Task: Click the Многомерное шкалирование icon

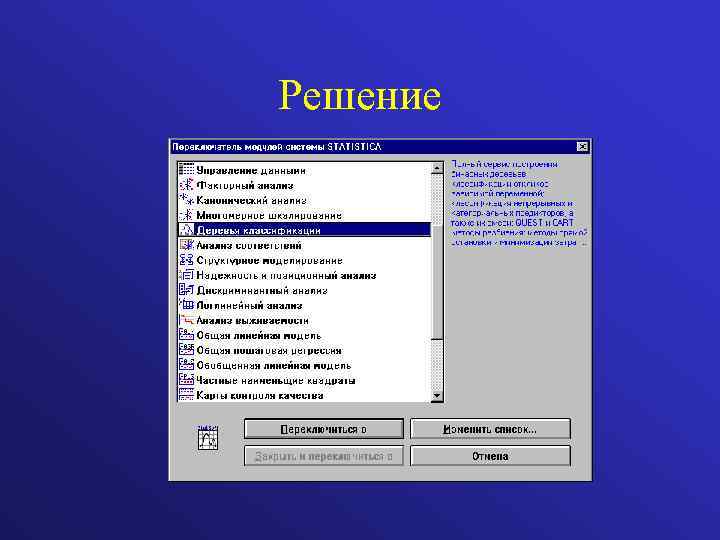Action: pyautogui.click(x=186, y=215)
